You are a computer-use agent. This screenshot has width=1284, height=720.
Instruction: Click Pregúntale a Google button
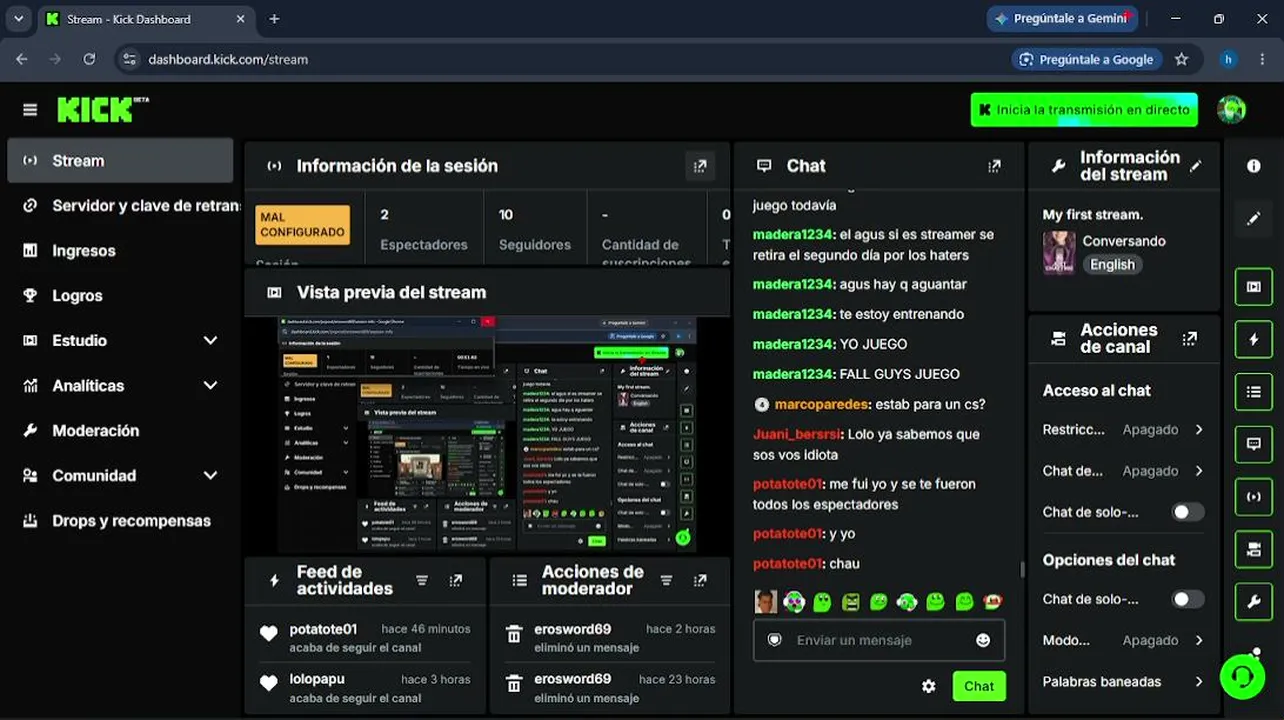(1087, 59)
